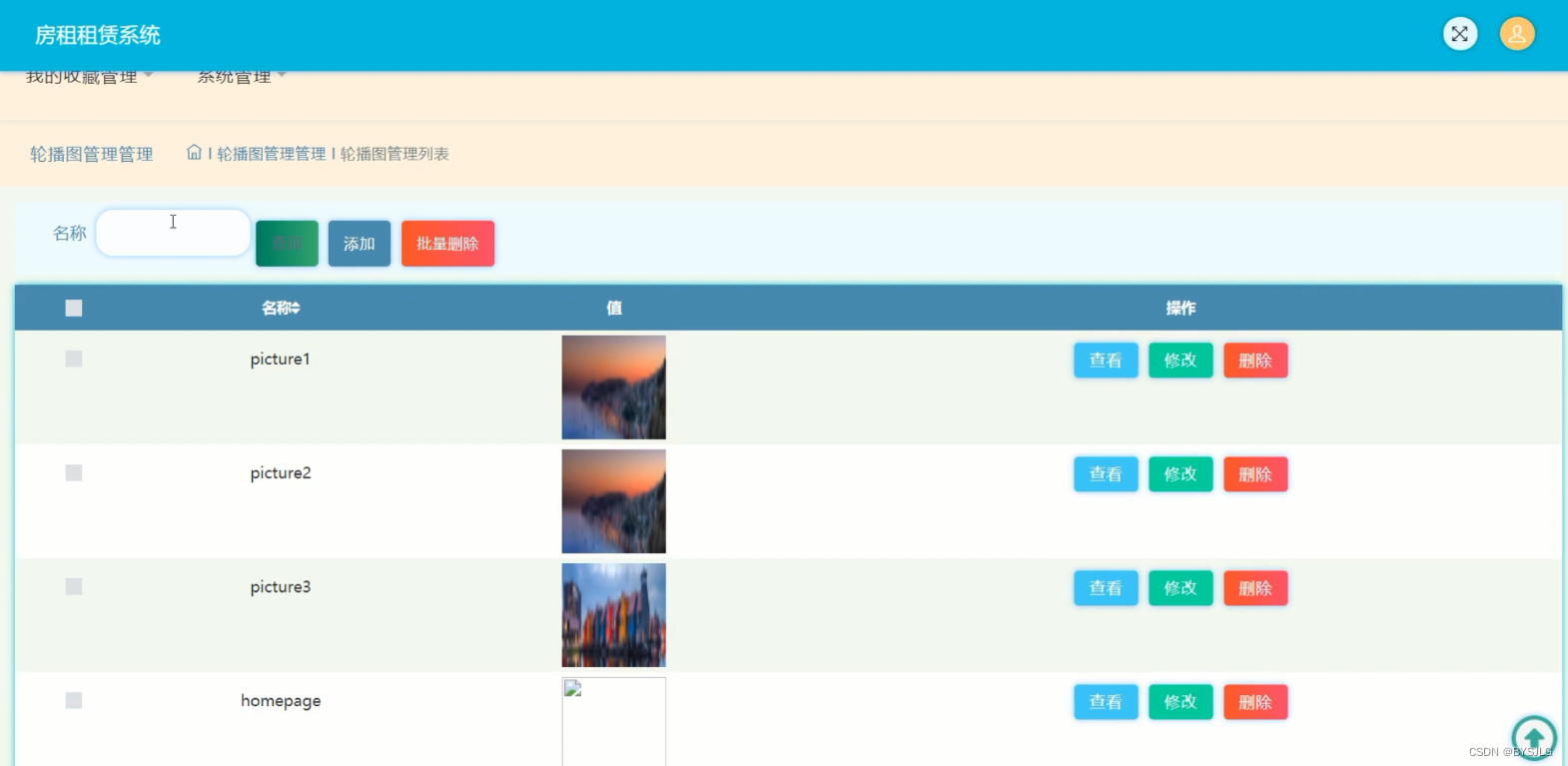Open 查看 for picture2
The height and width of the screenshot is (766, 1568).
[x=1106, y=474]
